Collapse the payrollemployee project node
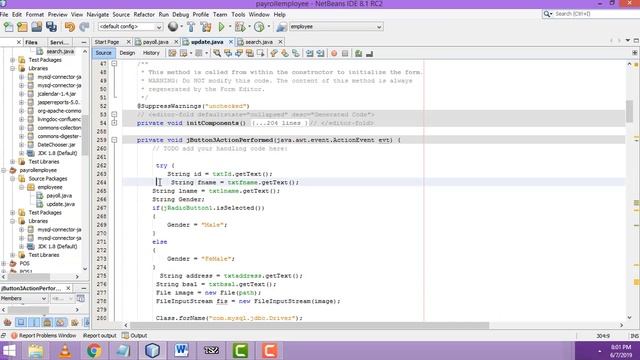The image size is (640, 360). (x=4, y=170)
